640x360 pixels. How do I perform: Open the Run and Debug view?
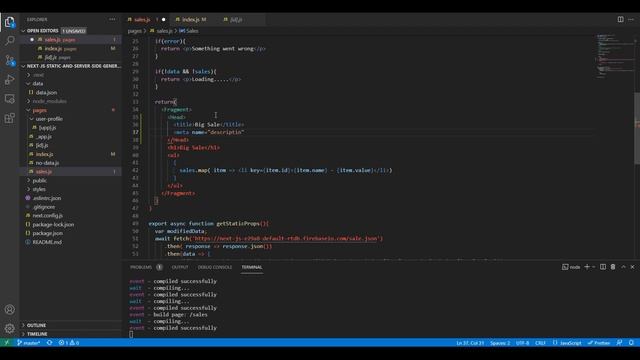tap(9, 80)
